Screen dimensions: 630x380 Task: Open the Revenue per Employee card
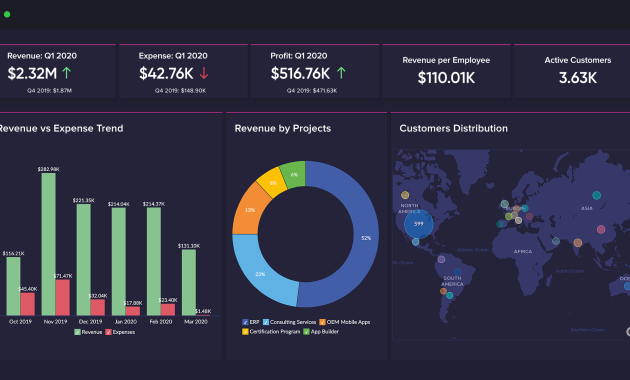pos(446,71)
